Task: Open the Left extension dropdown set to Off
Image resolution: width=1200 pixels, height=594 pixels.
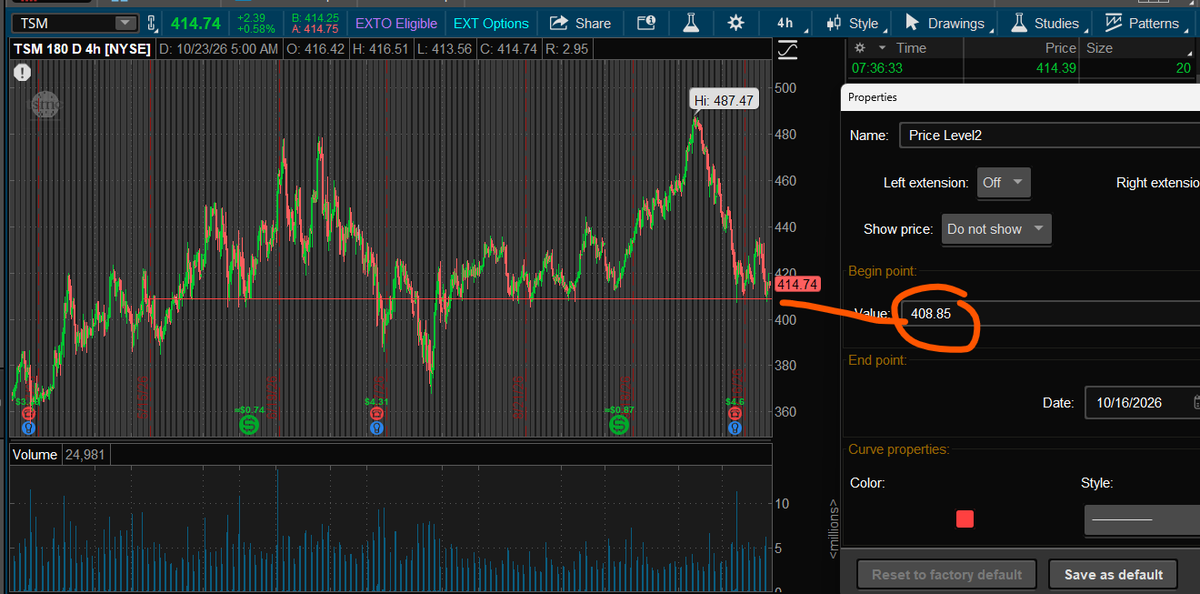Action: [x=1003, y=183]
